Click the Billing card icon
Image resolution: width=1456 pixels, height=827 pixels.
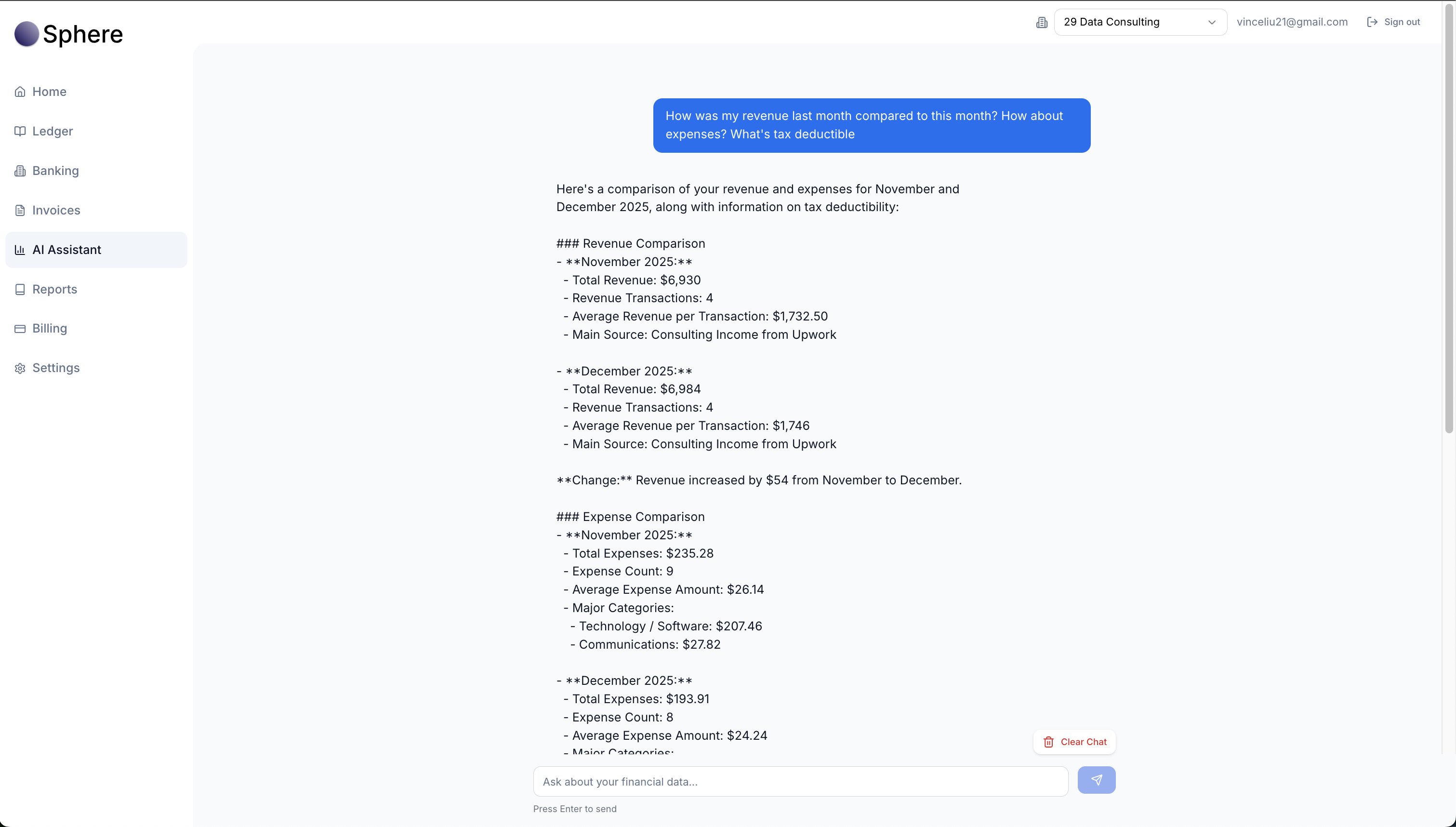tap(20, 328)
